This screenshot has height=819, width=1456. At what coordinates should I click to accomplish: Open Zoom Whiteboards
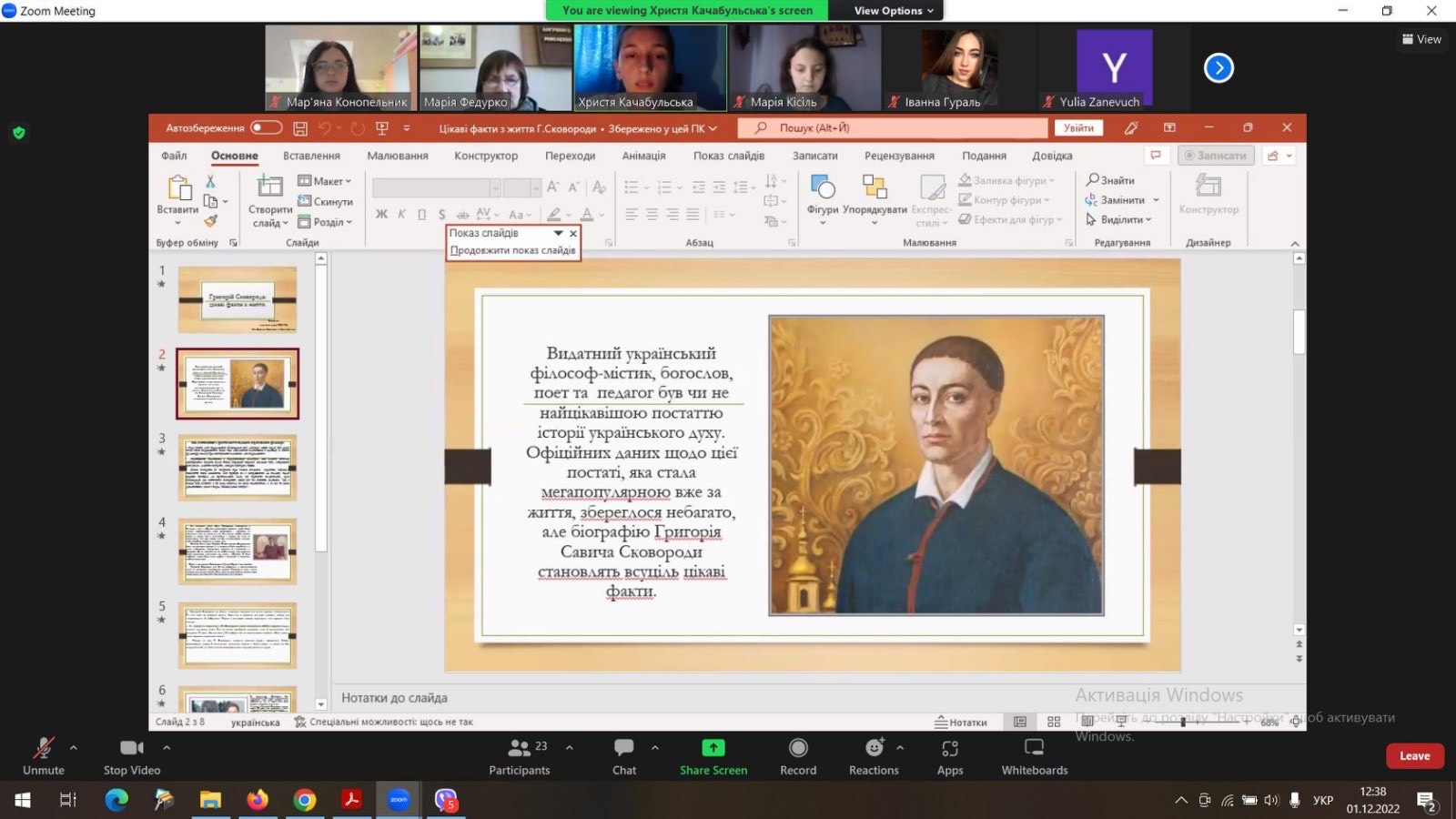(x=1035, y=756)
